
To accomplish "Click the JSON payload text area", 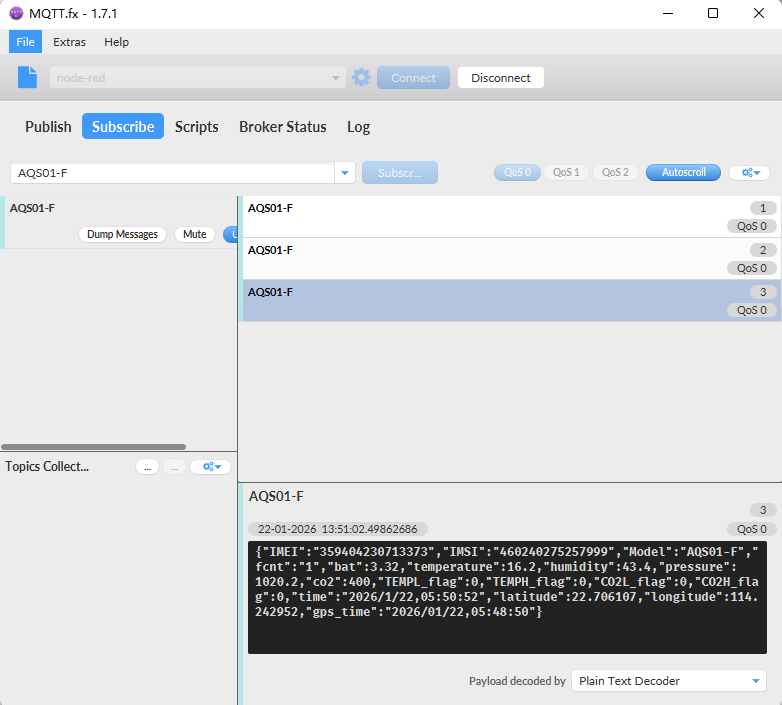I will (507, 597).
